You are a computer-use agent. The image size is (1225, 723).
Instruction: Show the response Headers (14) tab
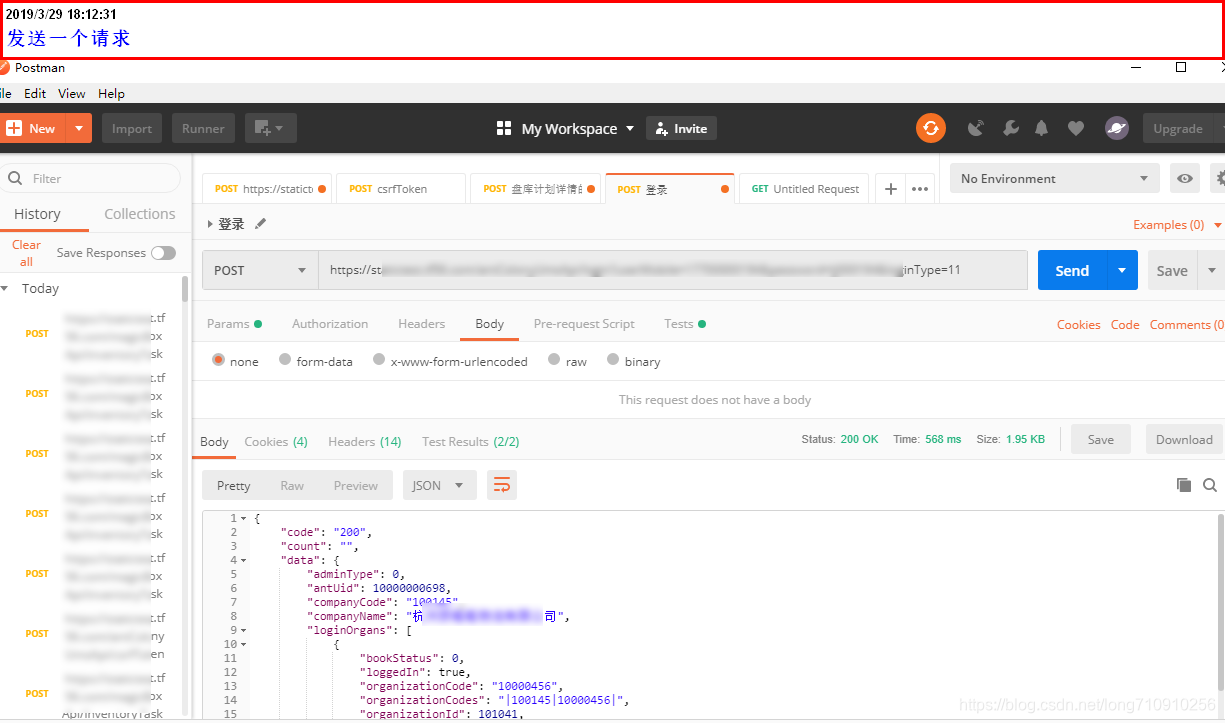(x=364, y=441)
